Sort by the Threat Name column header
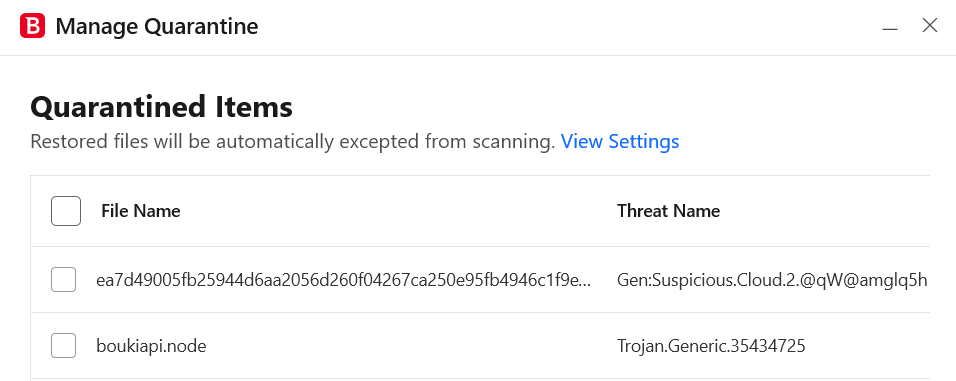Image resolution: width=956 pixels, height=381 pixels. (x=668, y=211)
